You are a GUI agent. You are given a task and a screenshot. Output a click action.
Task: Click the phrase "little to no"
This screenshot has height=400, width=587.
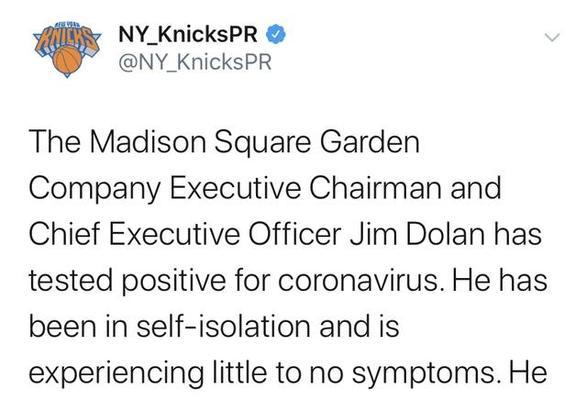(278, 373)
